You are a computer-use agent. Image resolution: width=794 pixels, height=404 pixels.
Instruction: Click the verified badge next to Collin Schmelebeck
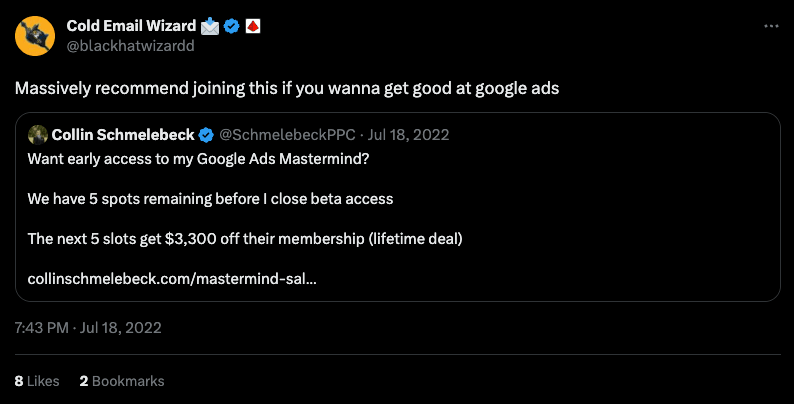pos(206,134)
